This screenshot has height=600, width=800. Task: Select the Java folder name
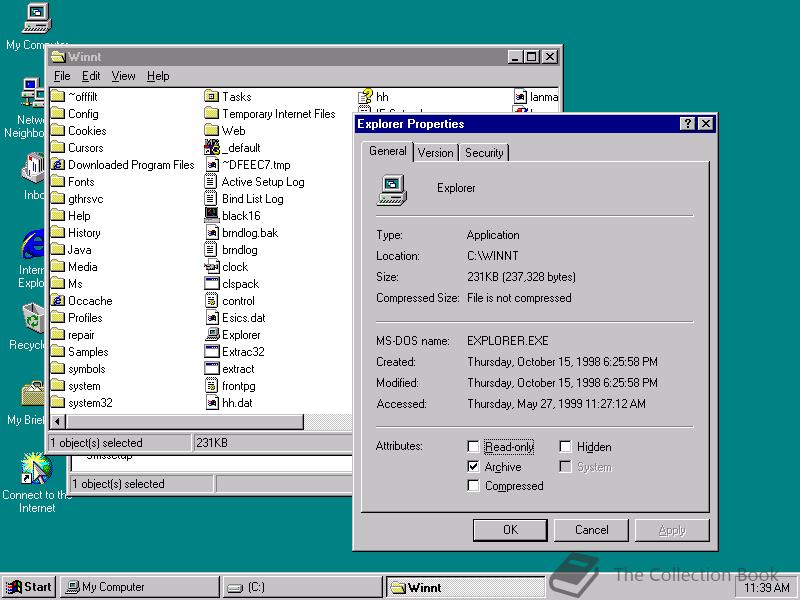click(x=80, y=250)
